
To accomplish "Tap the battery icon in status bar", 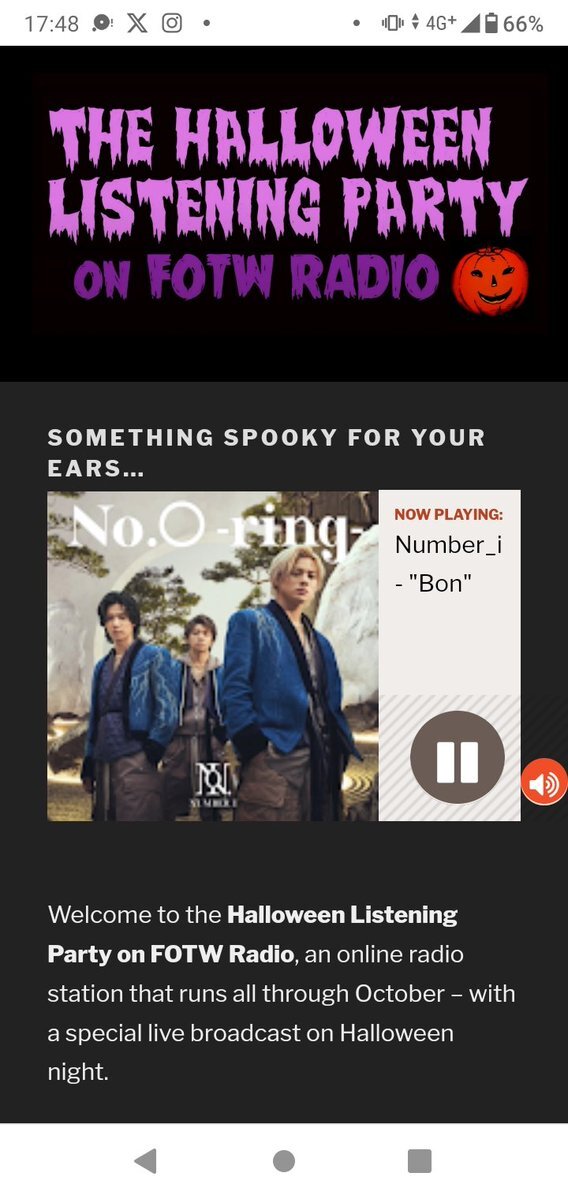I will click(492, 24).
